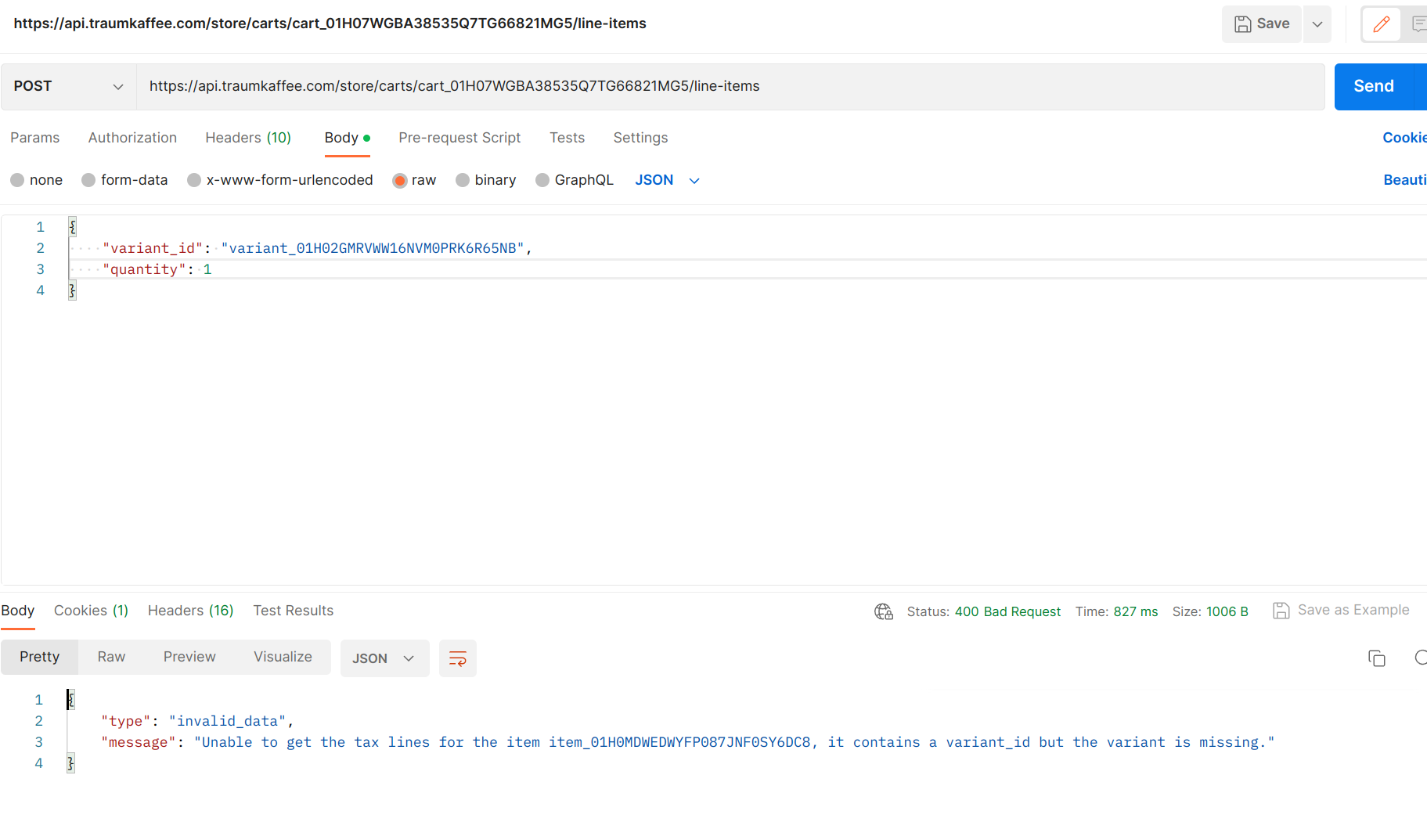The image size is (1427, 840).
Task: Open the Raw response view tab
Action: tap(110, 657)
